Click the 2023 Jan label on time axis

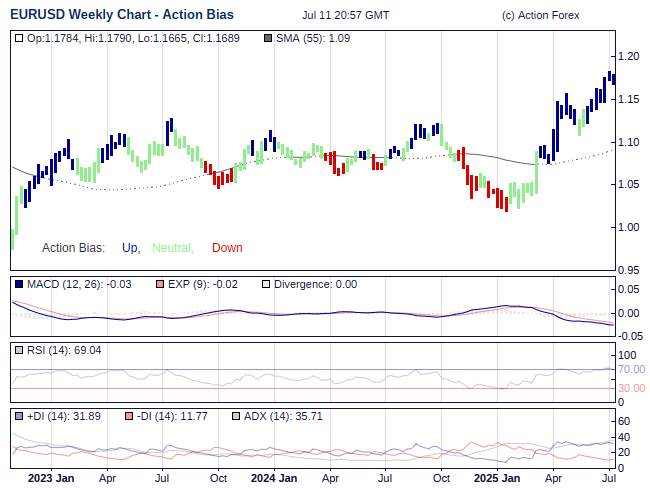tap(50, 478)
